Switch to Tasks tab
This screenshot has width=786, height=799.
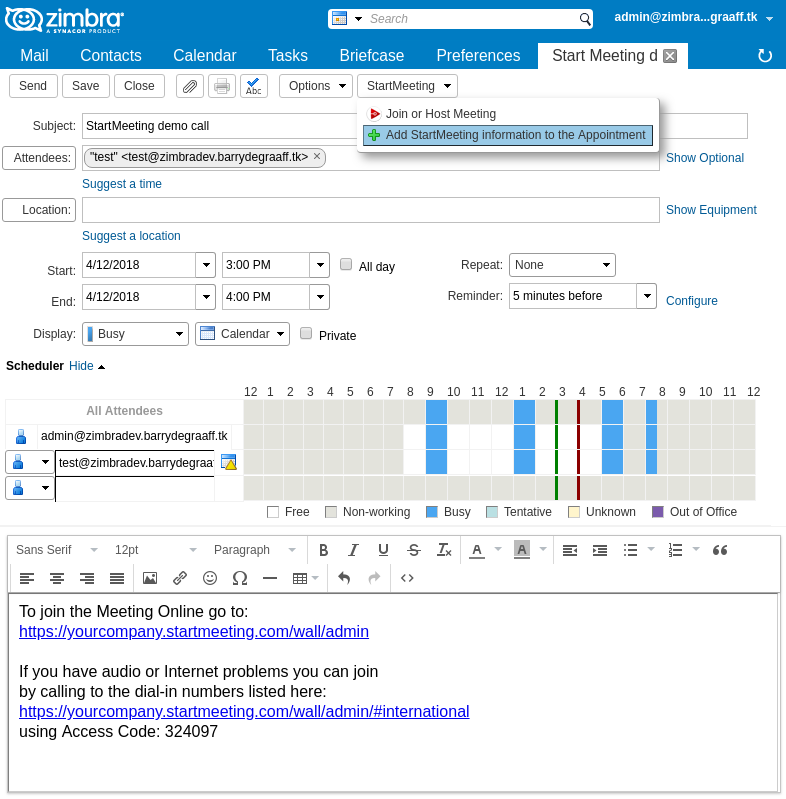point(288,56)
